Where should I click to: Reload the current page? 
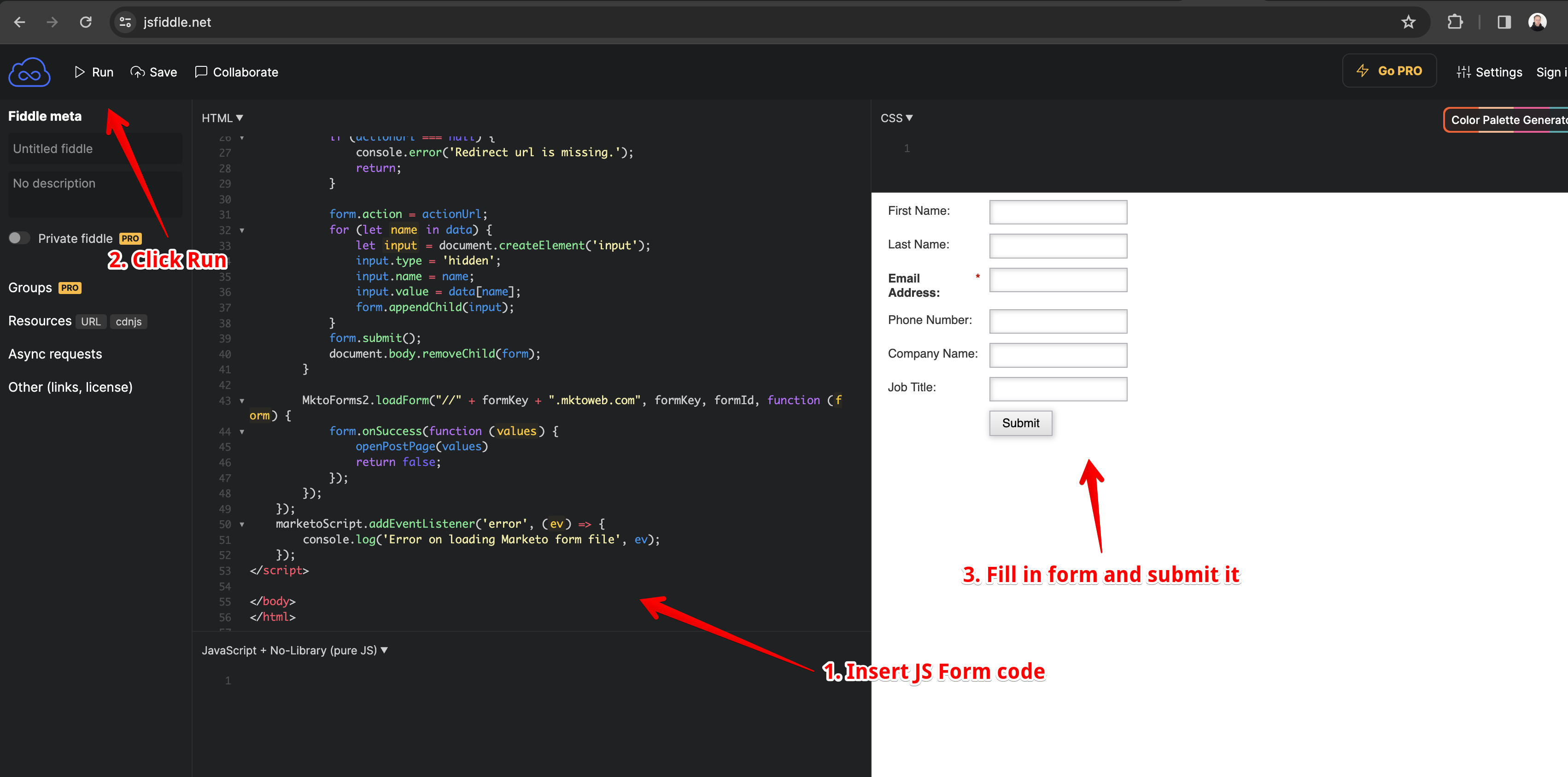(86, 22)
